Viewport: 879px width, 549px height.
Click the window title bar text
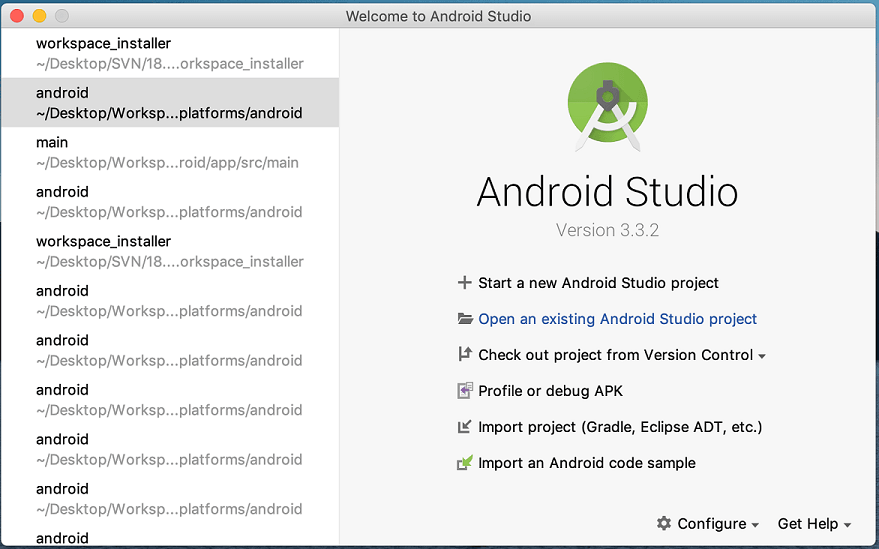(438, 16)
